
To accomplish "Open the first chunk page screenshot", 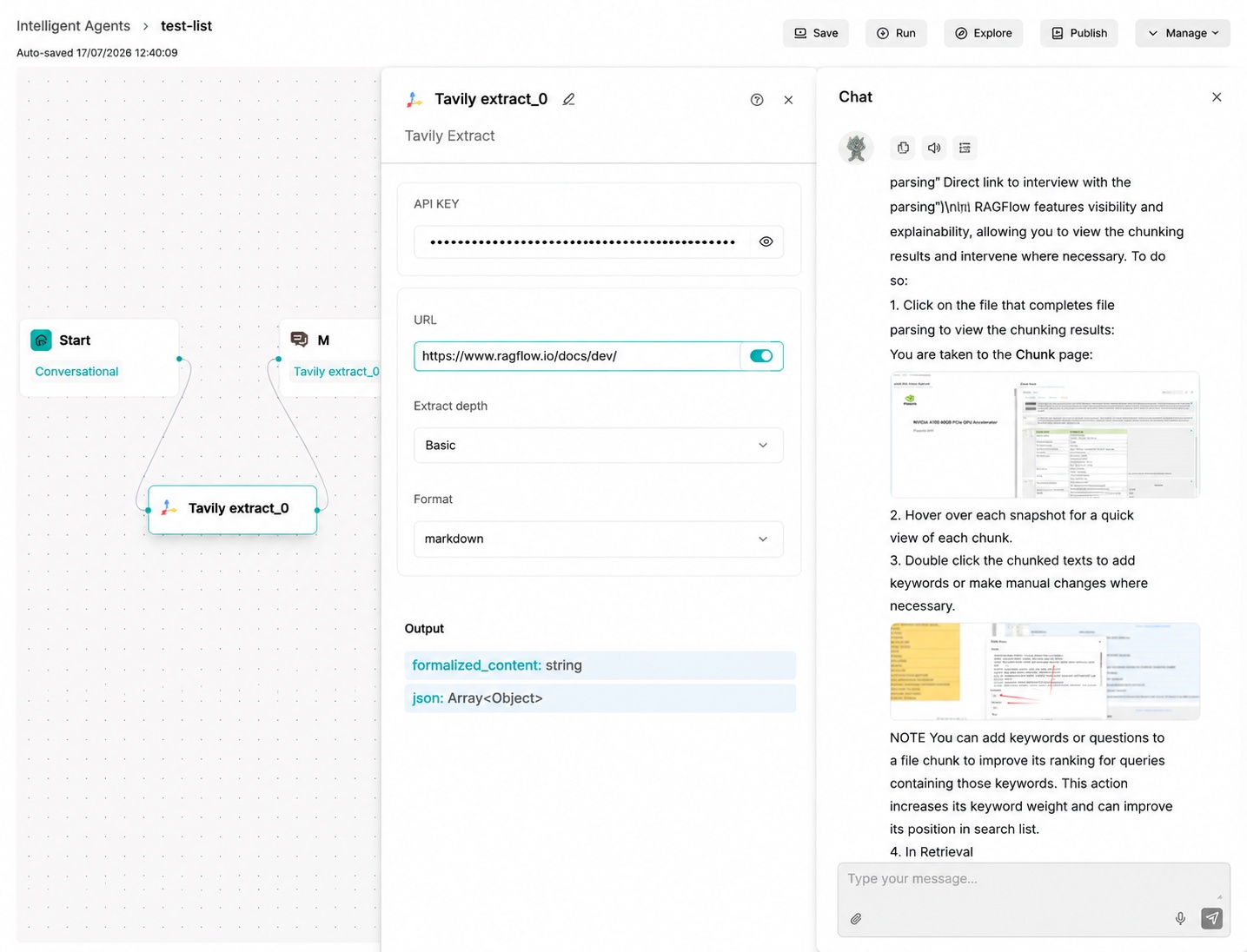I will coord(1045,434).
